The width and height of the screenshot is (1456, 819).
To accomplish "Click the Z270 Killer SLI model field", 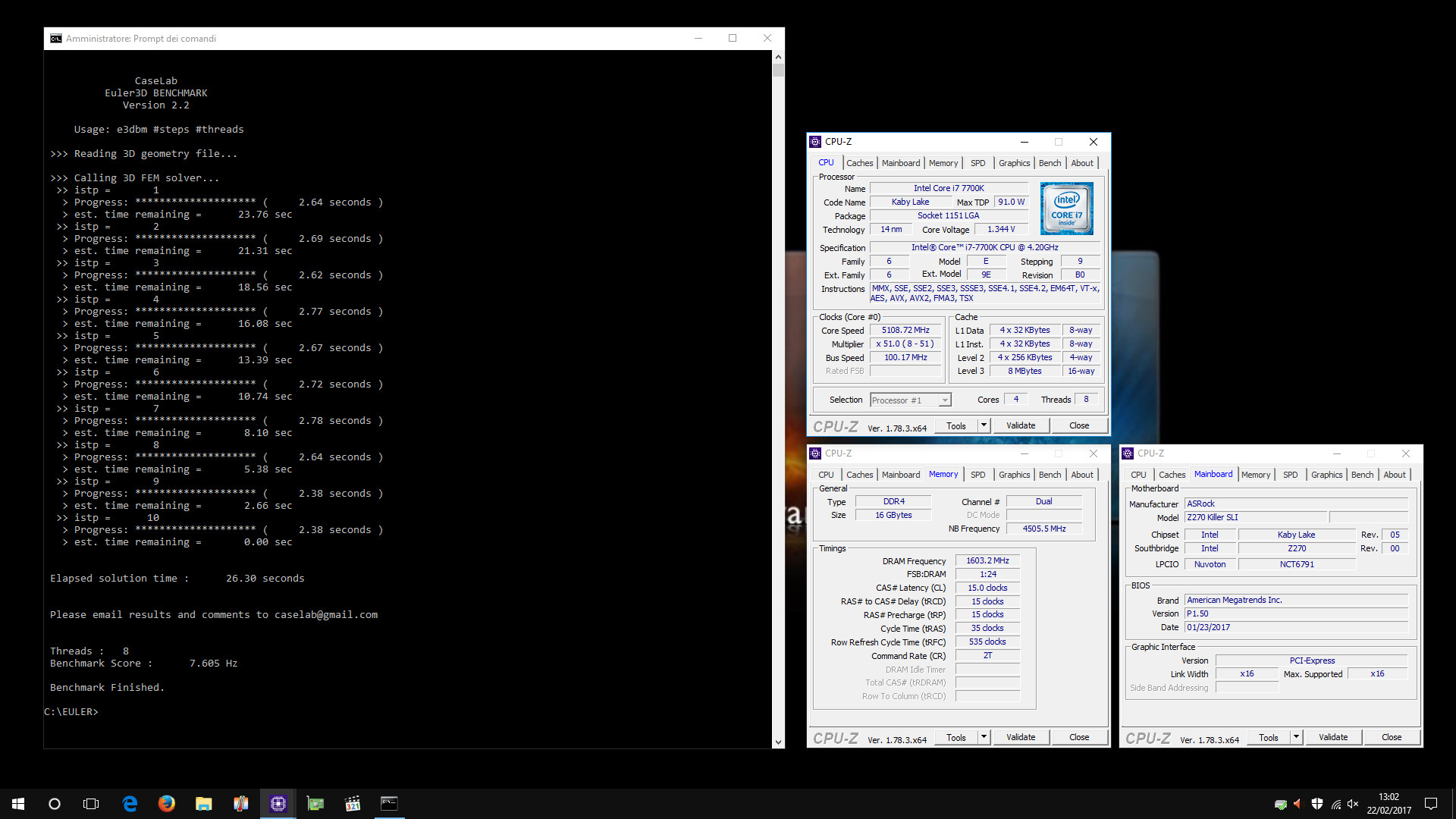I will click(1256, 518).
